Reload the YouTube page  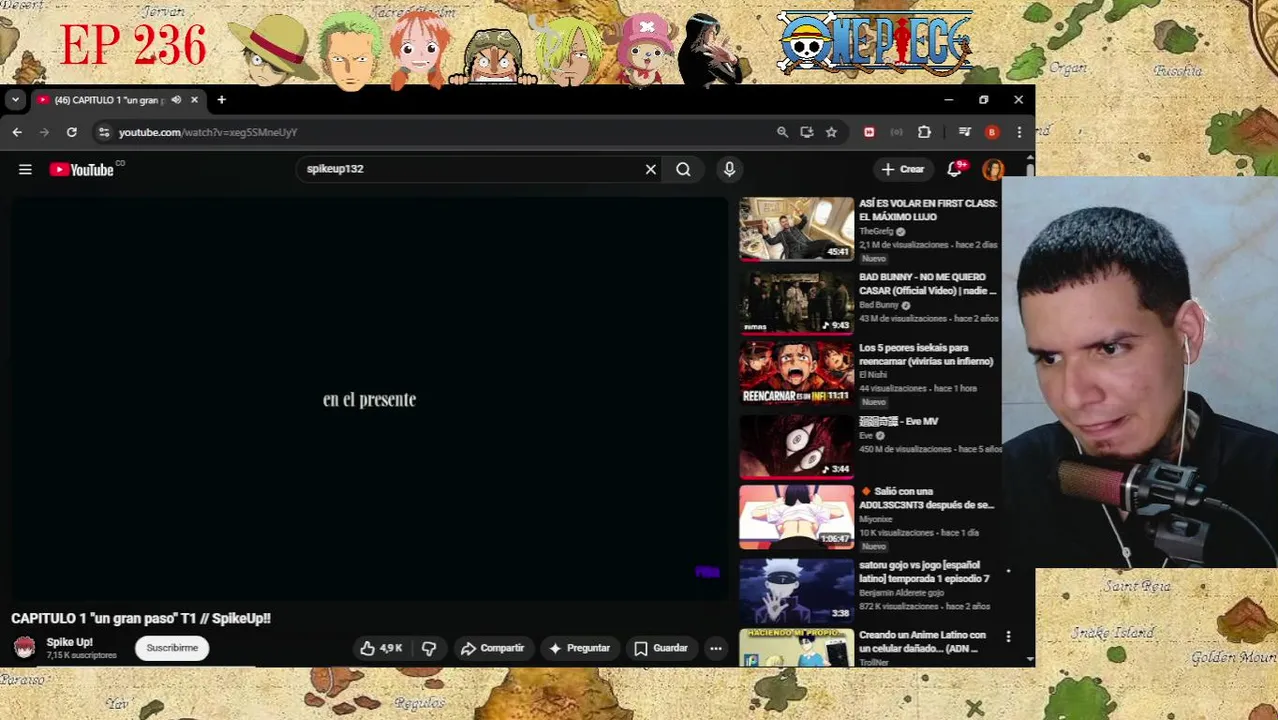(x=72, y=132)
